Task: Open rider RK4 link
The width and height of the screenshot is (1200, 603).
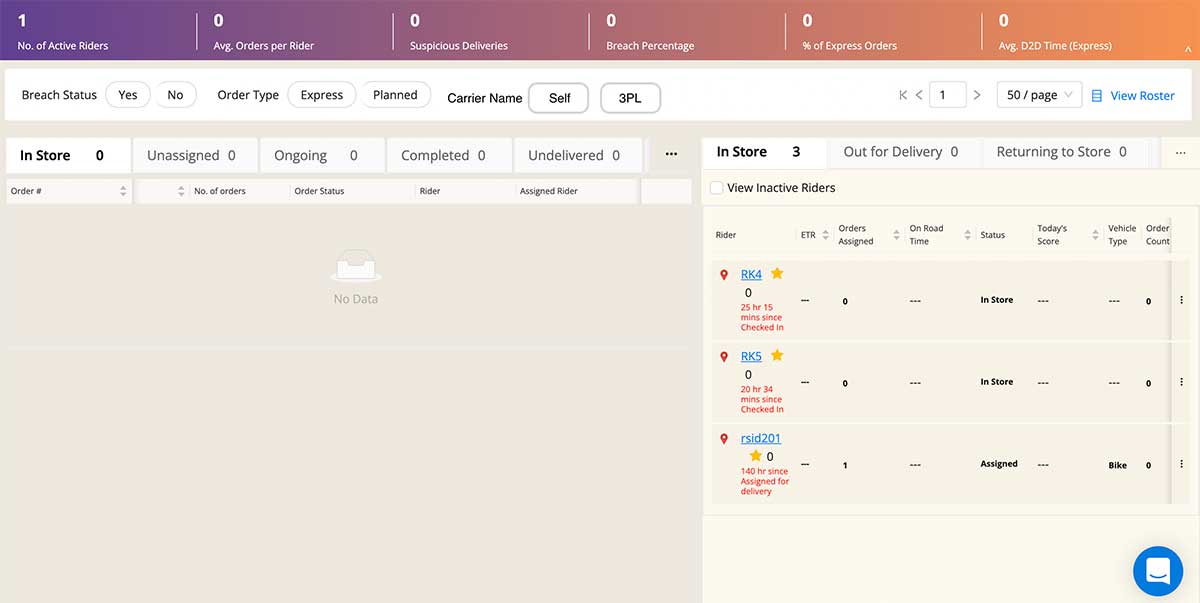Action: point(751,274)
